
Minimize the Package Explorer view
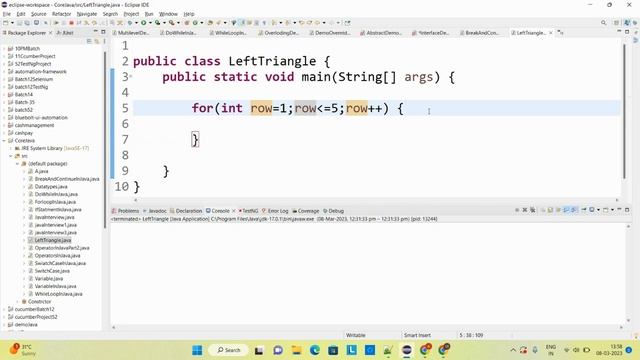tap(96, 32)
